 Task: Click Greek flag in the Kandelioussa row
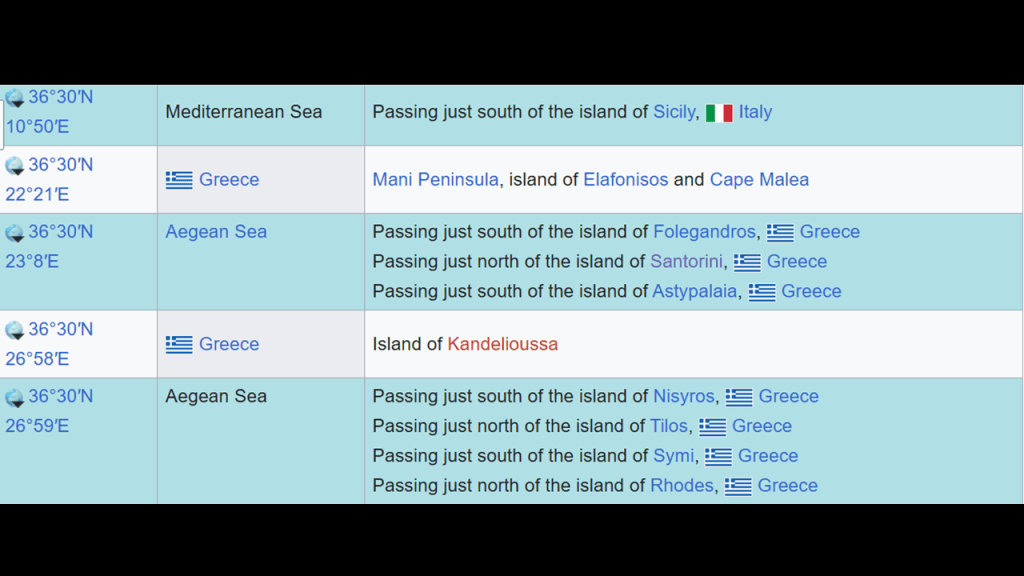click(179, 344)
